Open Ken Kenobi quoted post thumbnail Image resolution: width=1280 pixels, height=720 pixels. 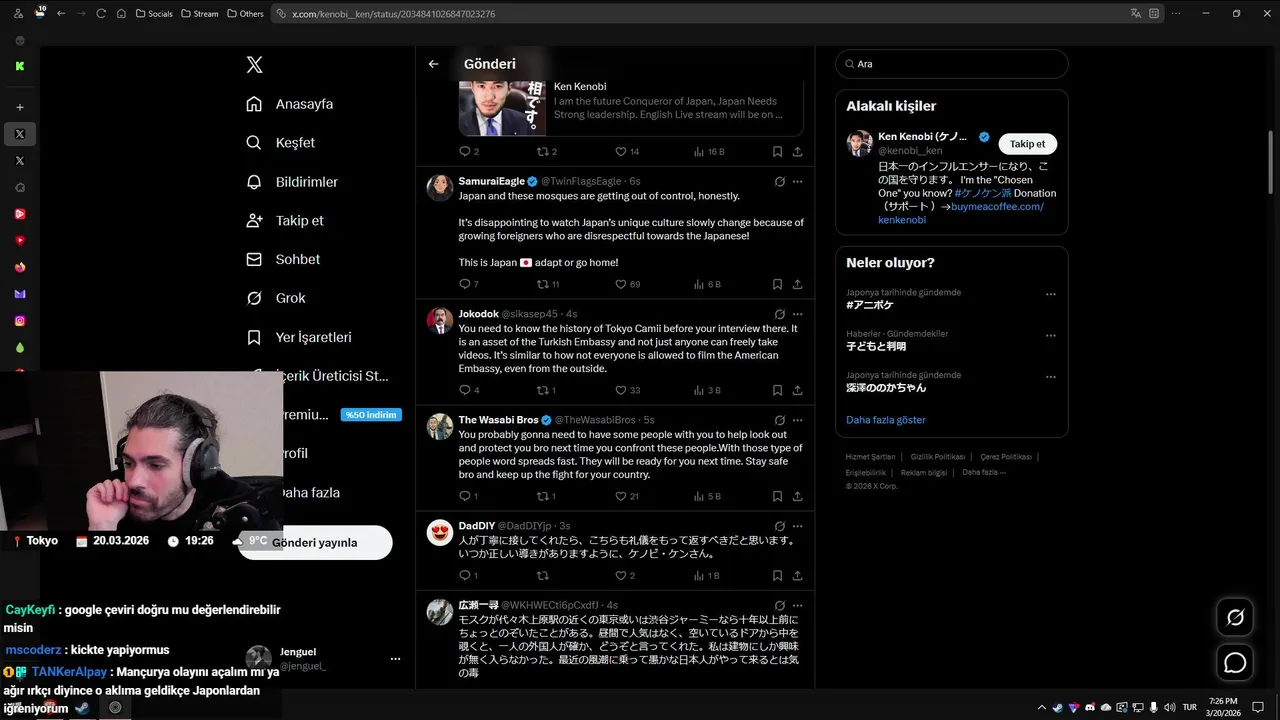502,108
